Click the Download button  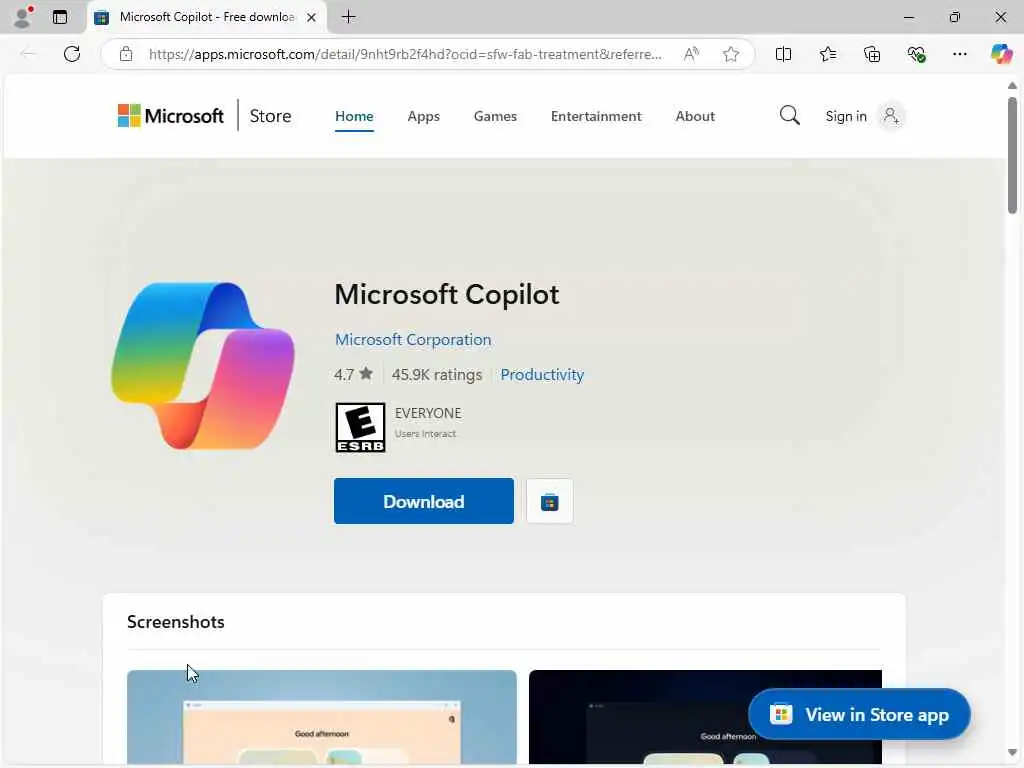(424, 501)
